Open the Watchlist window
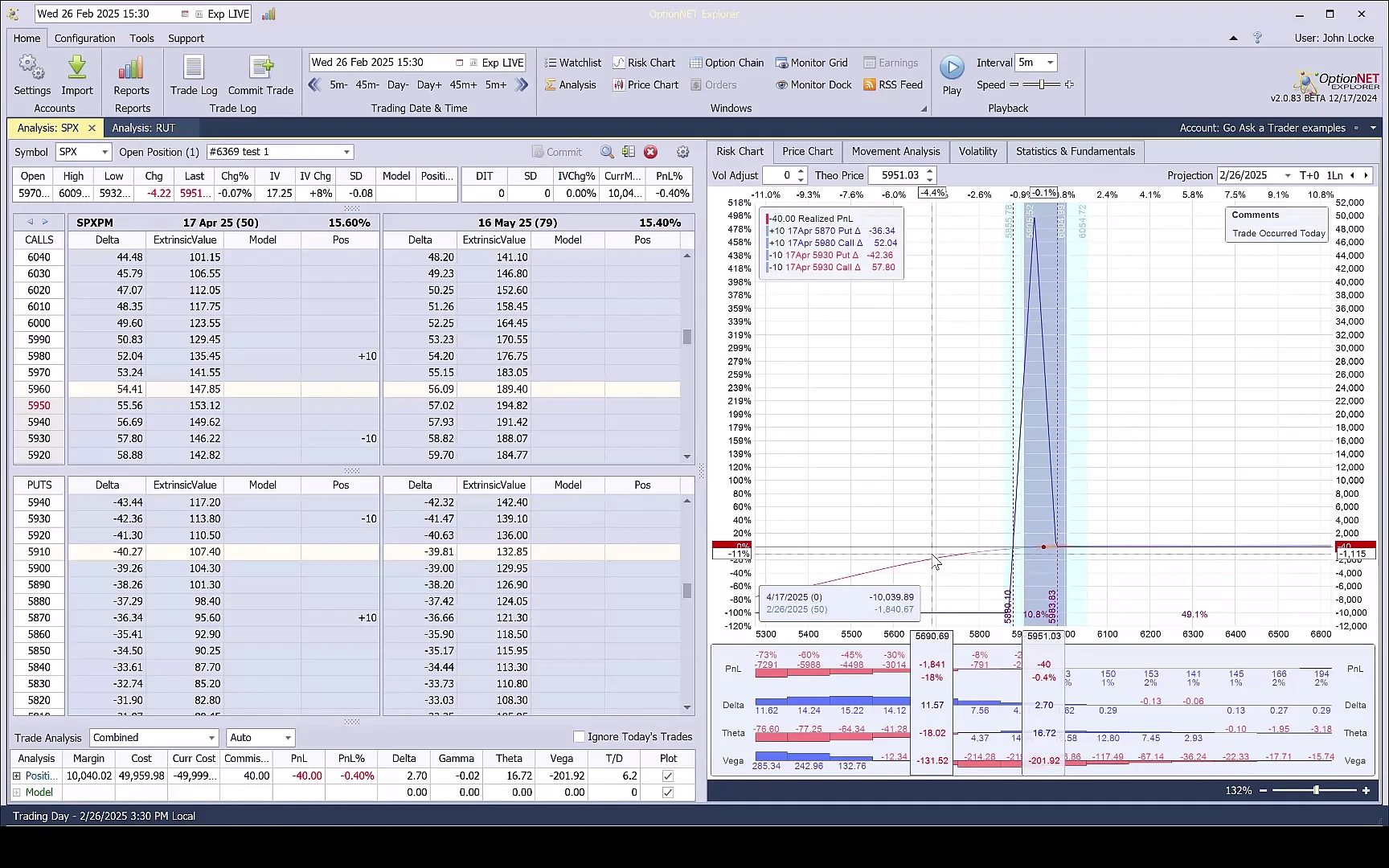This screenshot has height=868, width=1389. (x=572, y=63)
